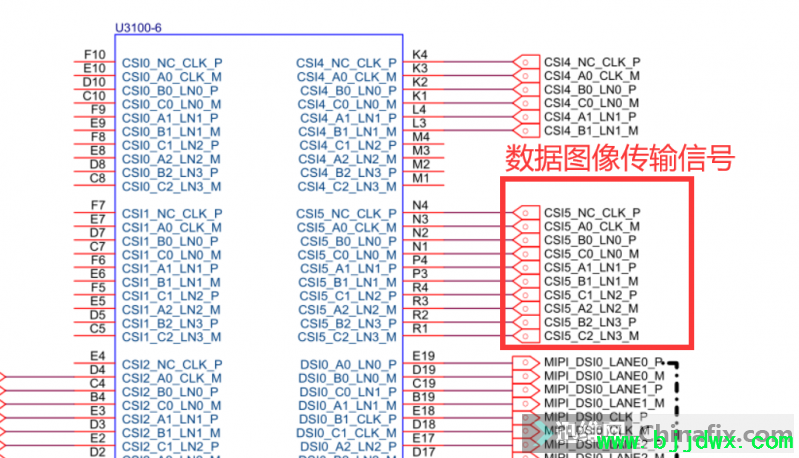
Task: Click pin name DSI0_C0_LN1_P
Action: click(x=348, y=392)
